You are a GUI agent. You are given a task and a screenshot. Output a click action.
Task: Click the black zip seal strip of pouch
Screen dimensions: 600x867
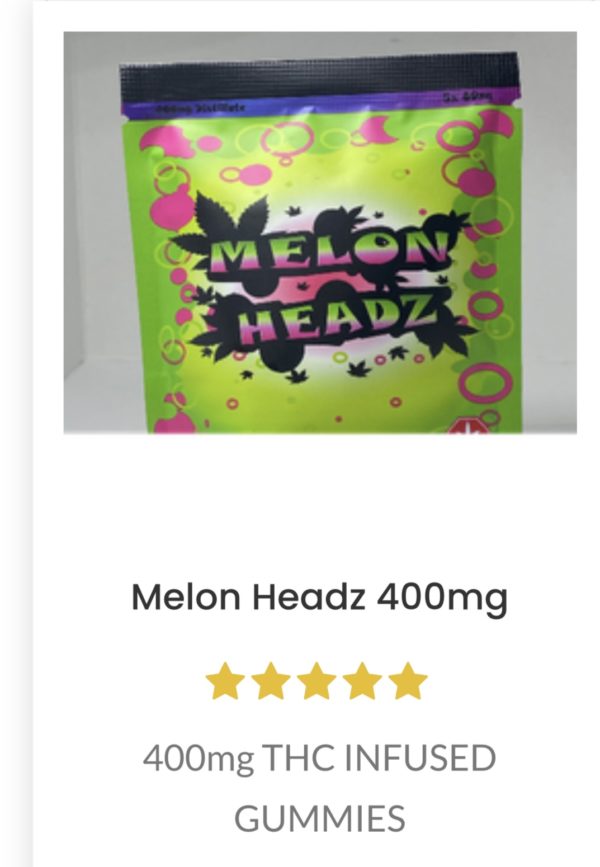pyautogui.click(x=319, y=74)
